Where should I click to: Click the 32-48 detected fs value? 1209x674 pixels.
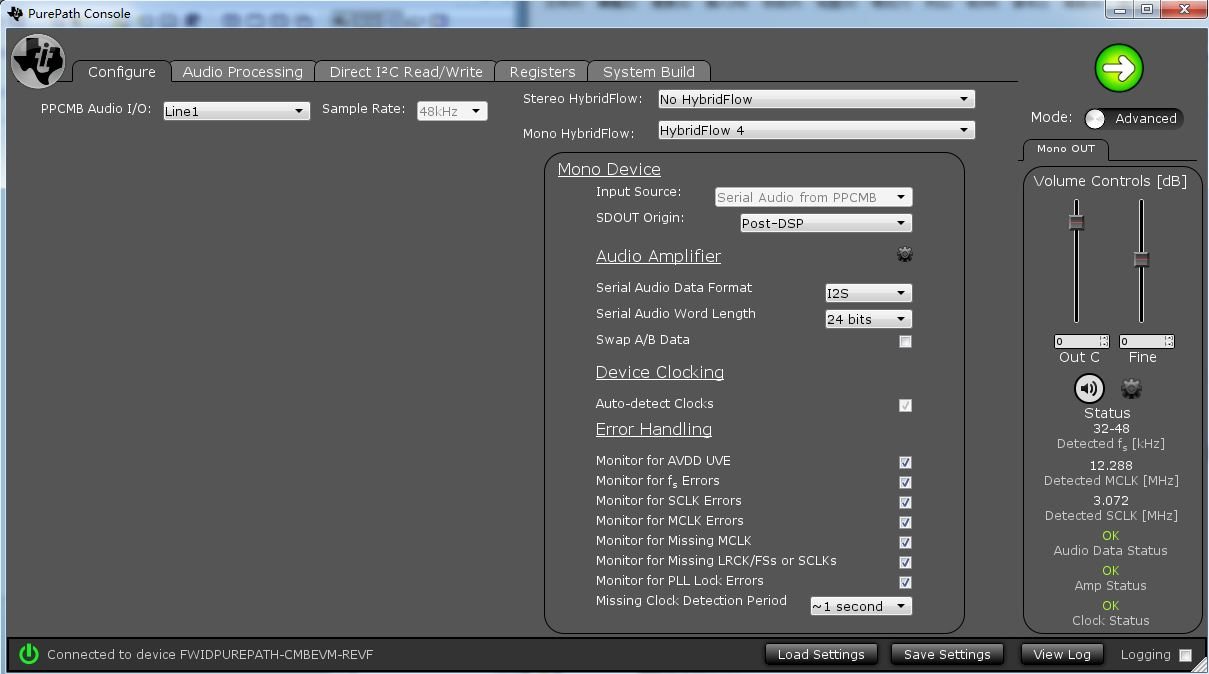click(x=1111, y=428)
